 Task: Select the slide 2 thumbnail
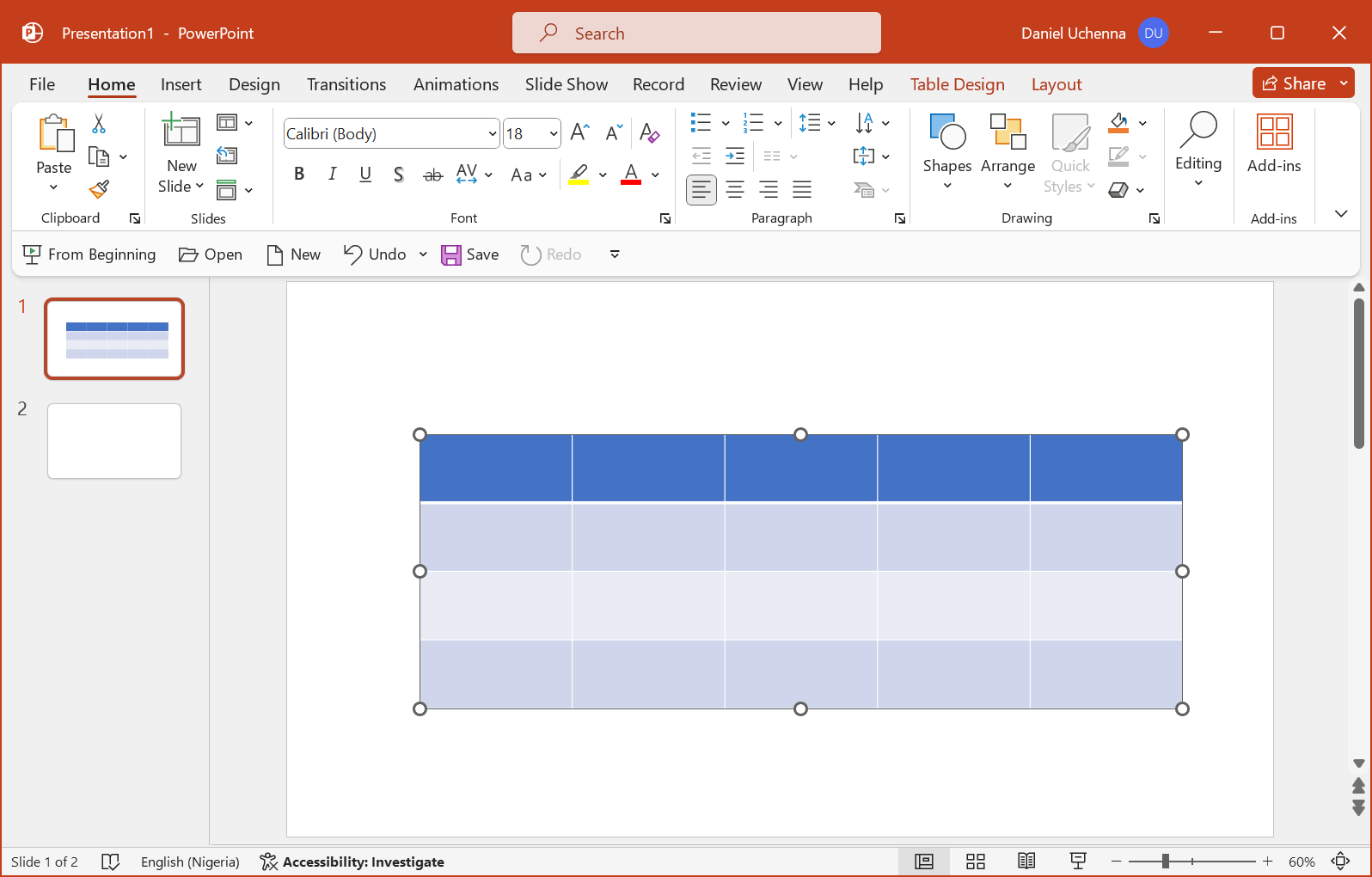pos(114,441)
